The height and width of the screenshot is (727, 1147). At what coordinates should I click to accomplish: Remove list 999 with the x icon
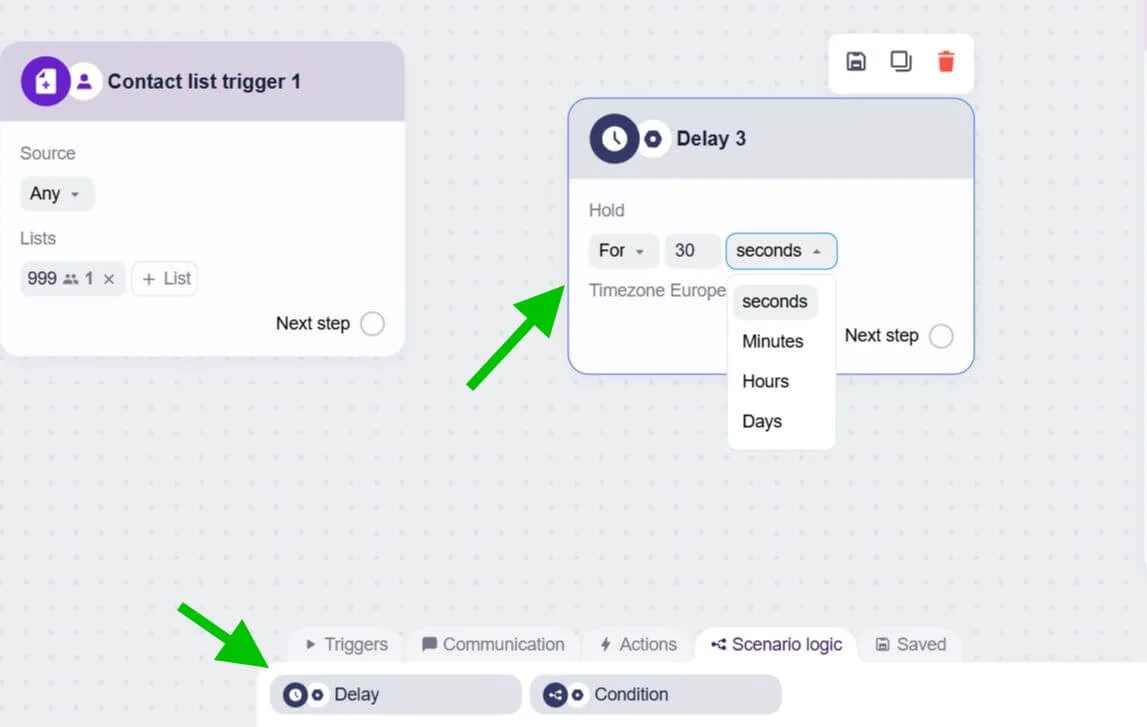[109, 279]
